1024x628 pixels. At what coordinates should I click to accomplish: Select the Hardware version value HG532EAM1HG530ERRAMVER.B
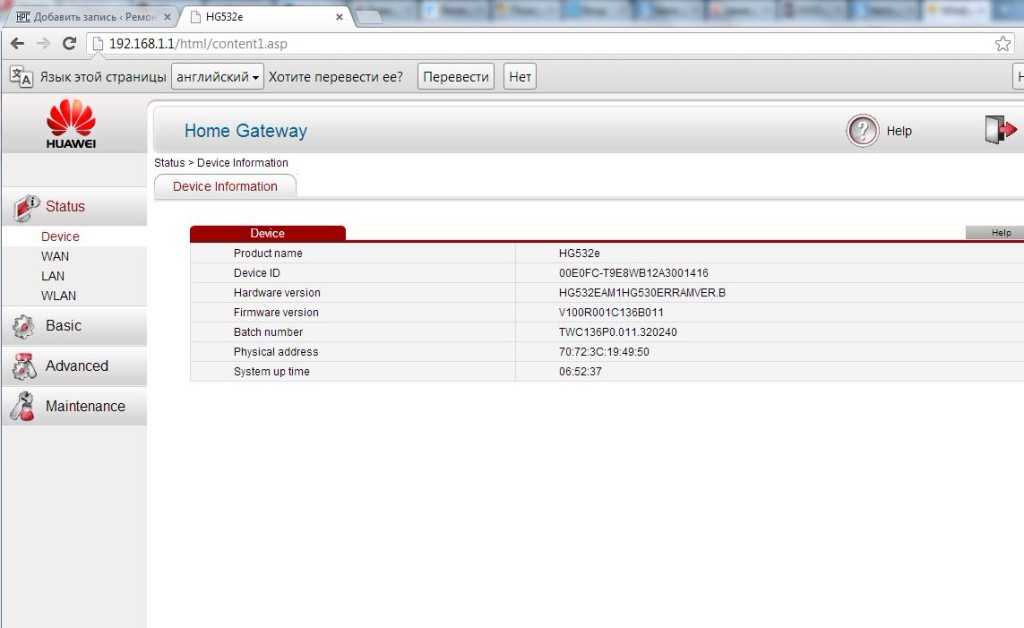642,292
